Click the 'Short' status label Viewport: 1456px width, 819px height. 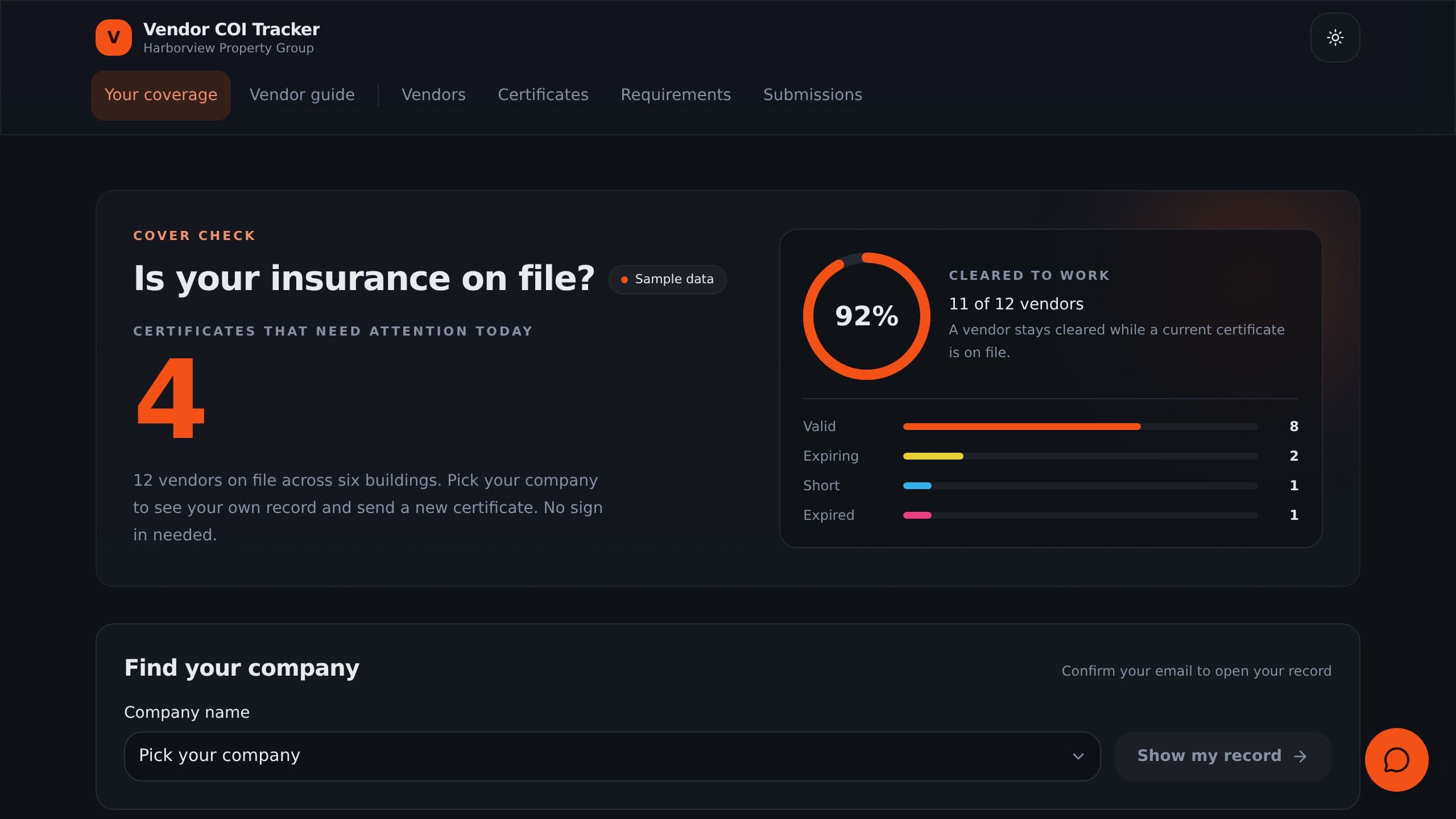[821, 485]
